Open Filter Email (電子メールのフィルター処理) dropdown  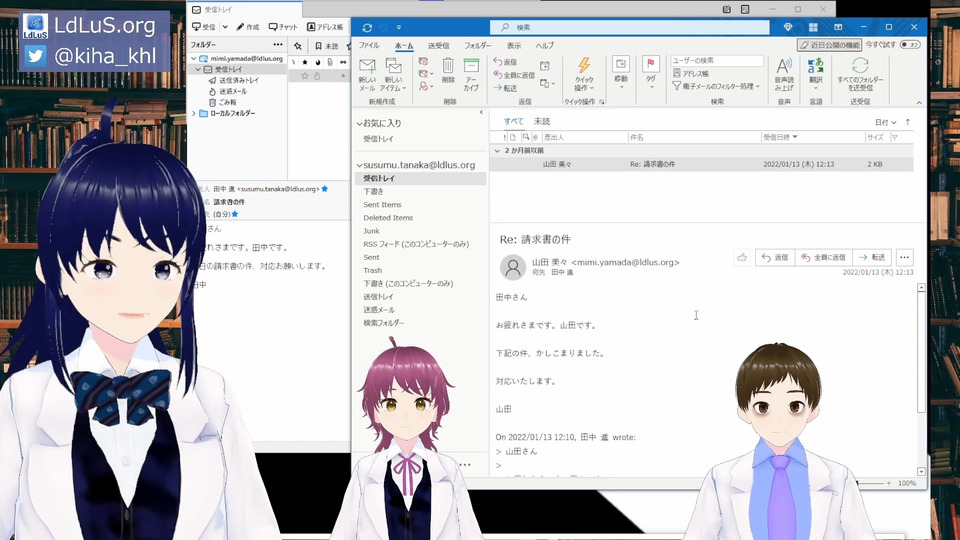pyautogui.click(x=716, y=86)
